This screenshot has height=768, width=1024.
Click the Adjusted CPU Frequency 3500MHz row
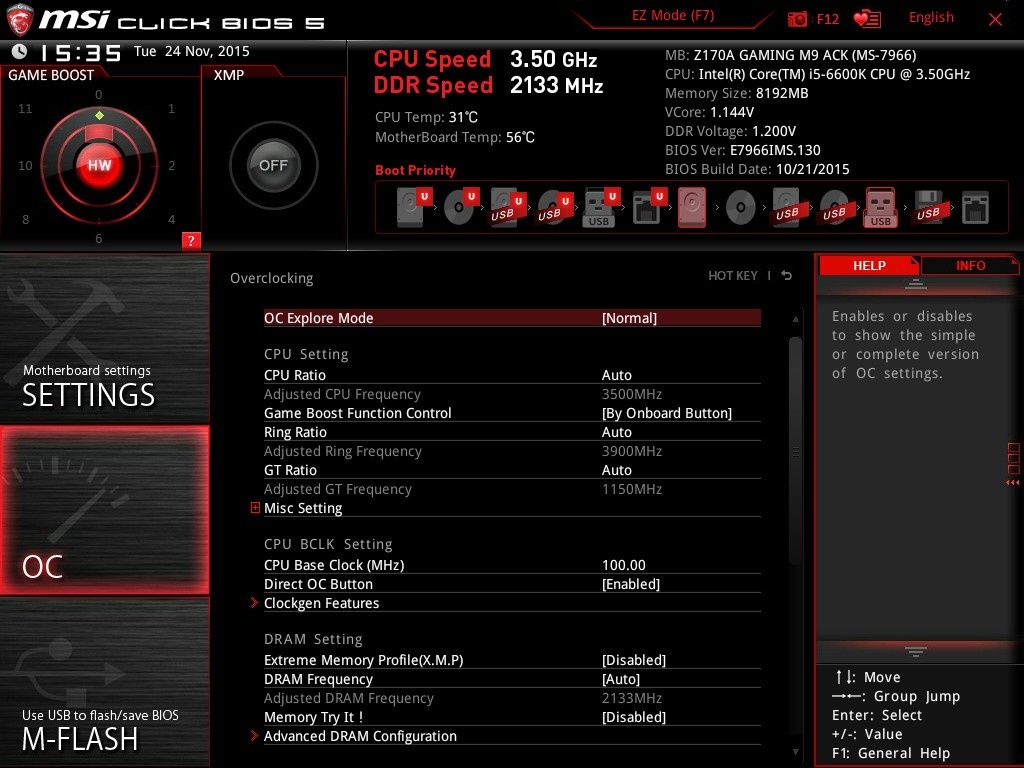(512, 394)
